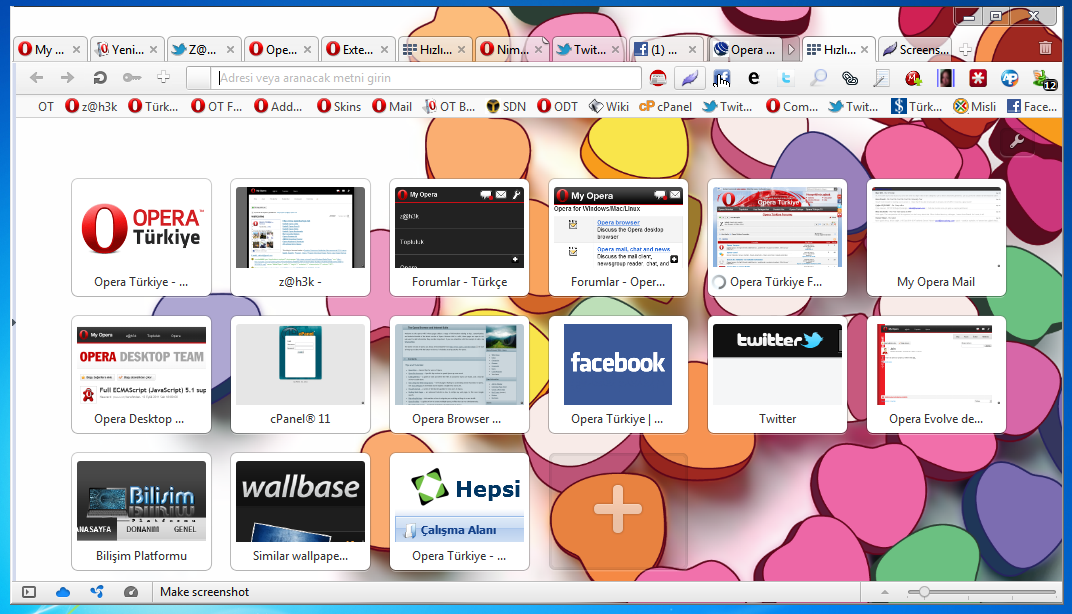
Task: Open the Skins bookmark
Action: click(x=339, y=107)
